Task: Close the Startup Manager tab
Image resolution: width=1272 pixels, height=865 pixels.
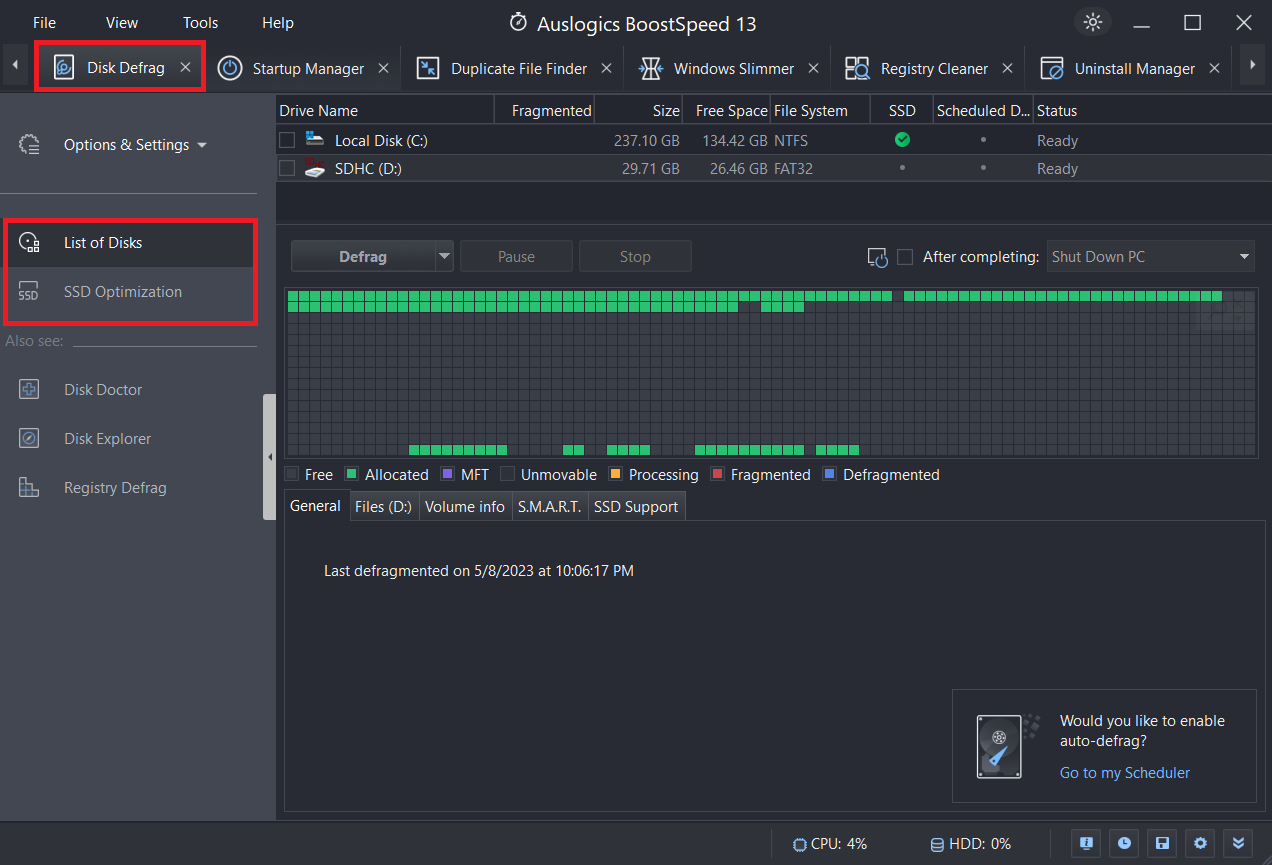Action: click(384, 68)
